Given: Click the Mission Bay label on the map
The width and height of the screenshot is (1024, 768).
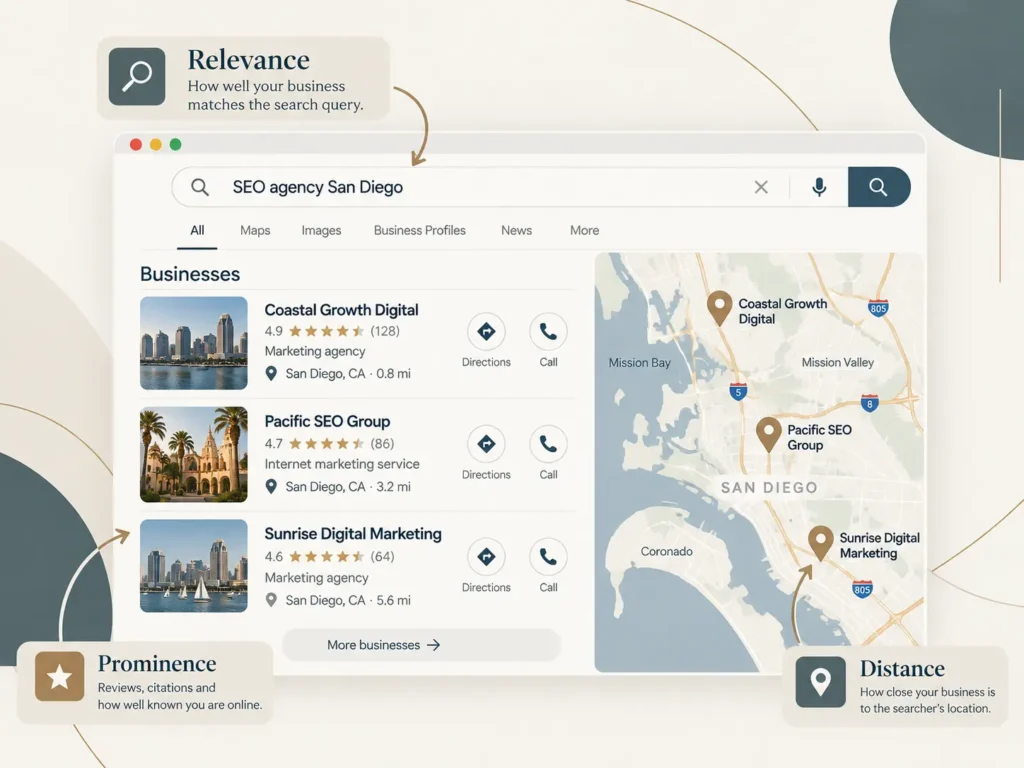Looking at the screenshot, I should (x=639, y=363).
